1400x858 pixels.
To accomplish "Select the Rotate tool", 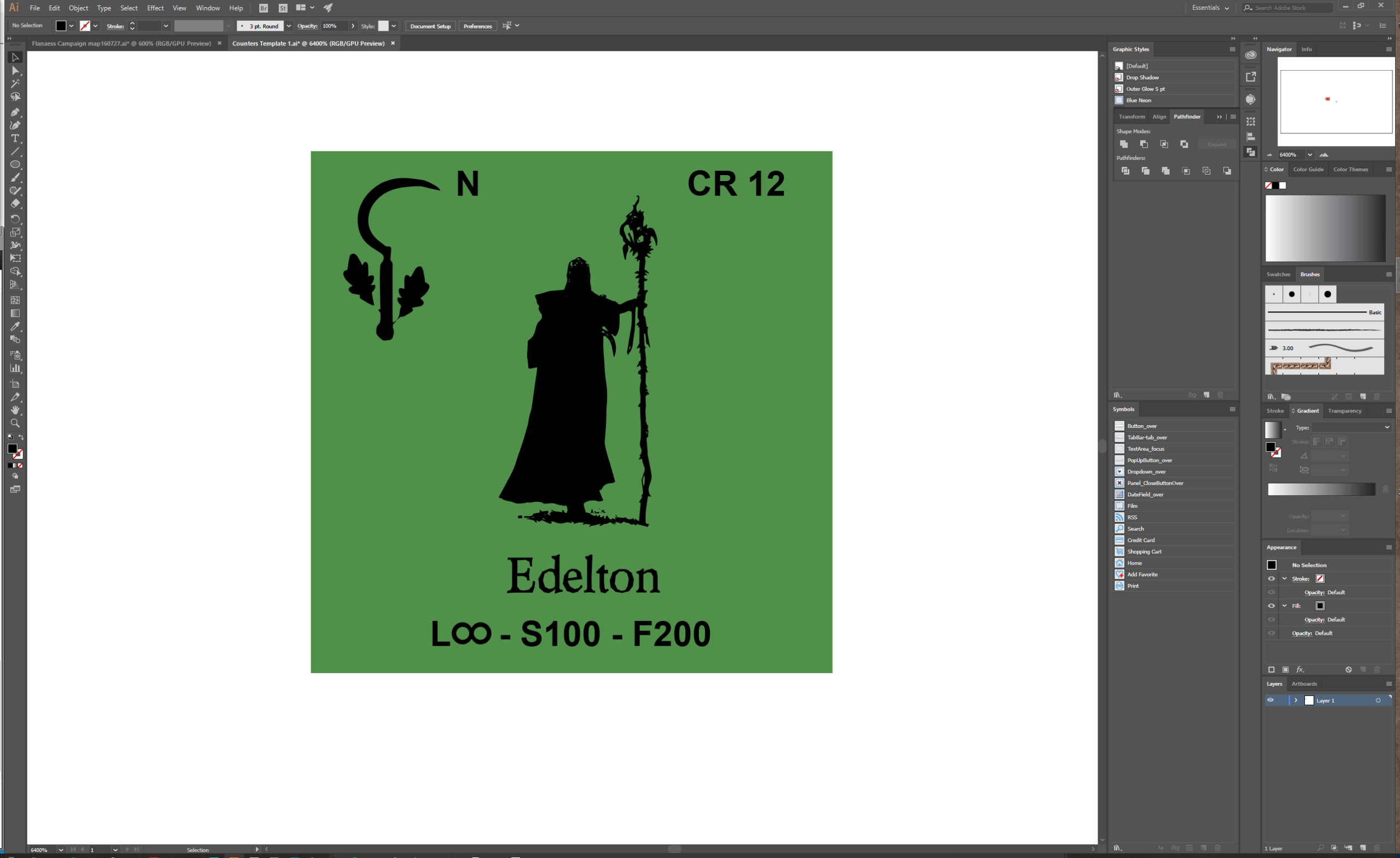I will click(x=15, y=219).
